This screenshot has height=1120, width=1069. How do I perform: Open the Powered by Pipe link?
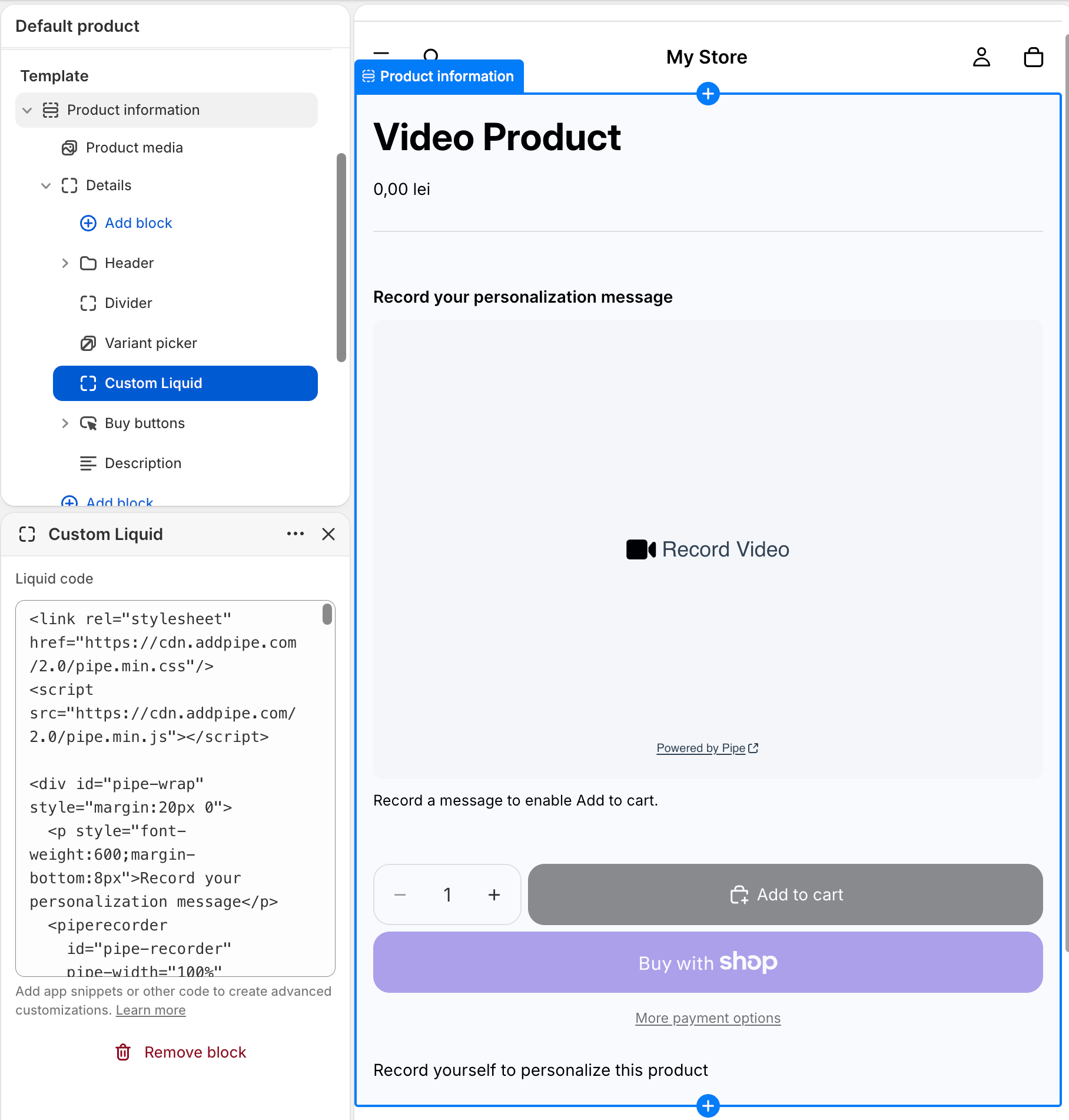[x=708, y=748]
